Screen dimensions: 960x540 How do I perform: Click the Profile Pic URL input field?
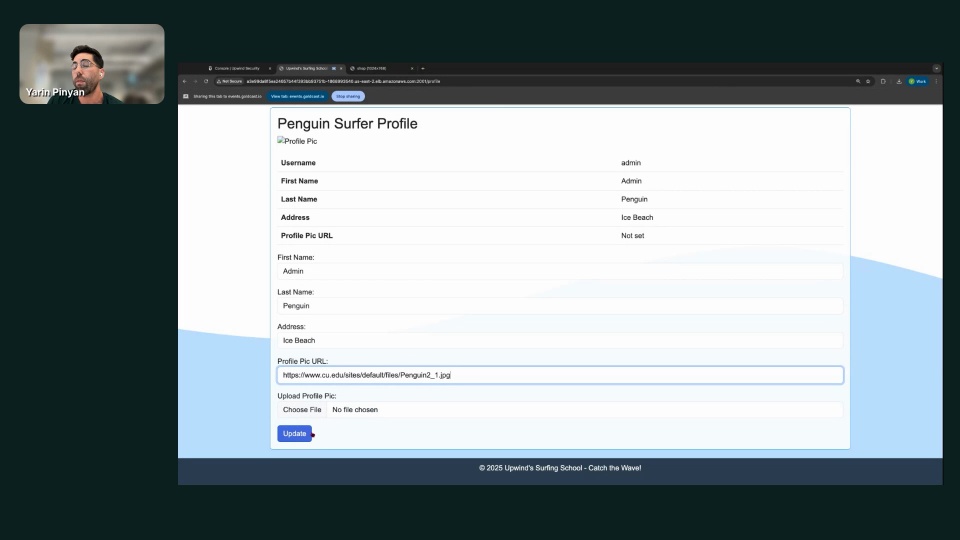[x=560, y=375]
